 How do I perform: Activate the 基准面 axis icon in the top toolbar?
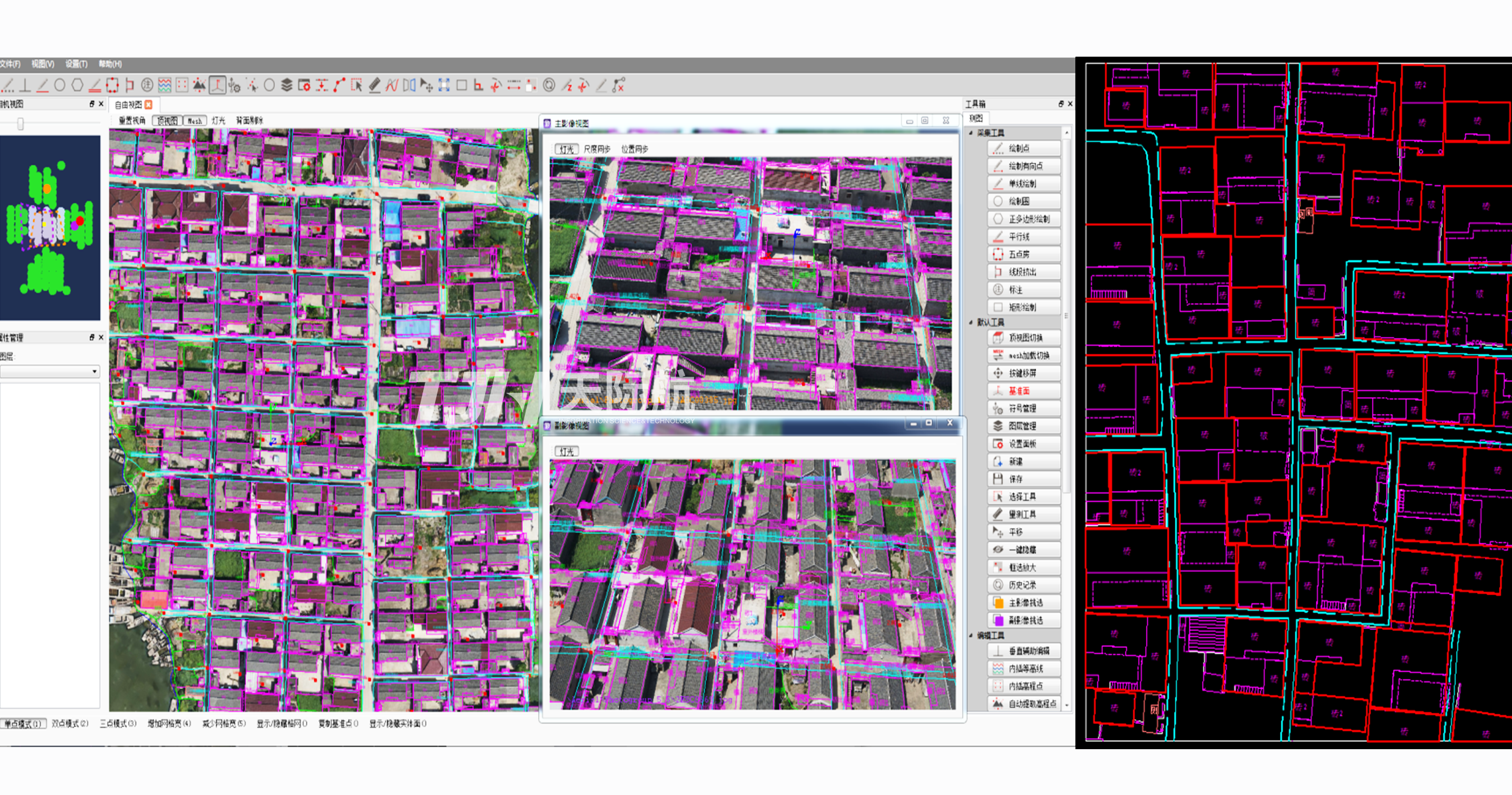tap(218, 85)
